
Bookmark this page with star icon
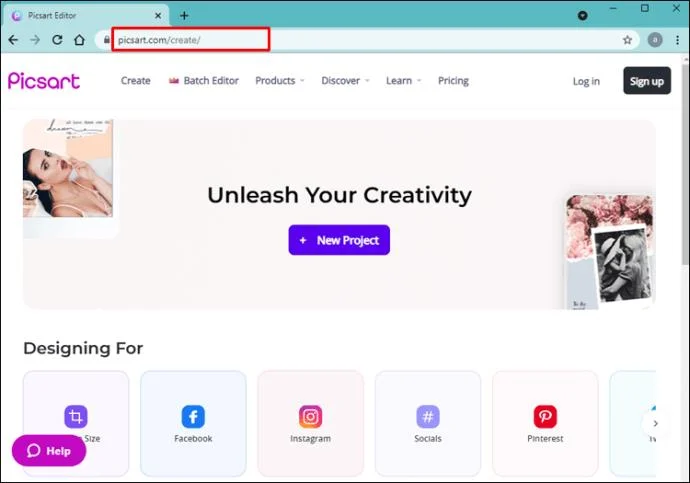[628, 40]
